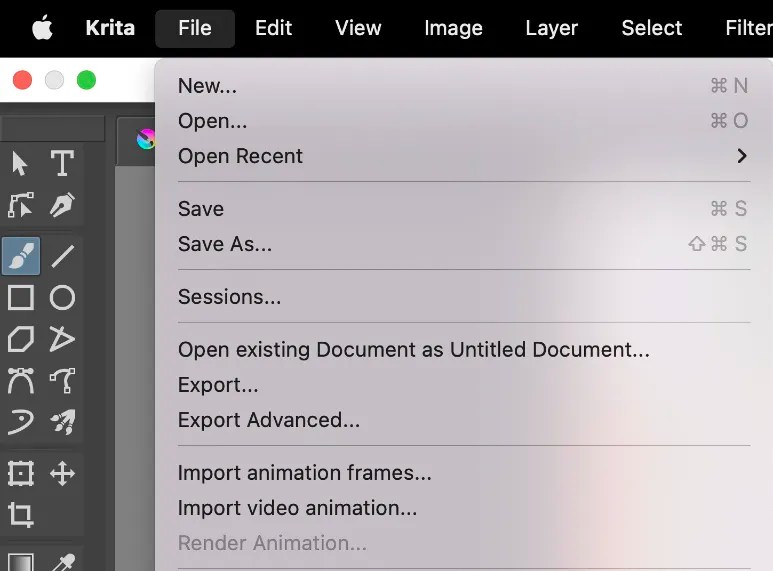This screenshot has width=773, height=571.
Task: Open the Apple menu
Action: (42, 27)
